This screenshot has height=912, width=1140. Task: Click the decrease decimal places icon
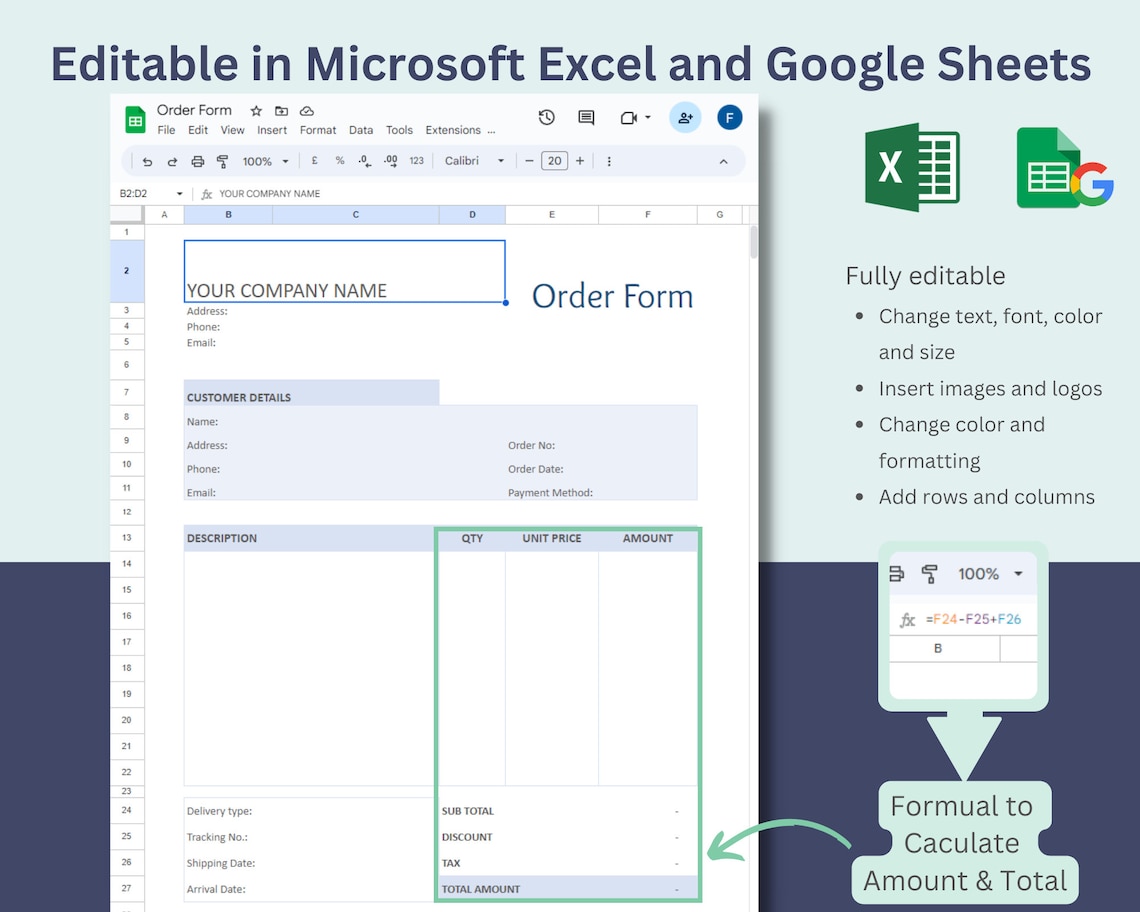point(364,160)
